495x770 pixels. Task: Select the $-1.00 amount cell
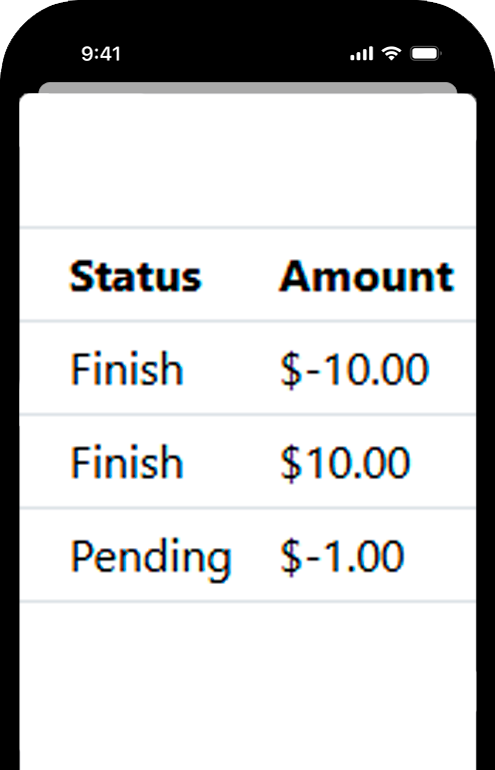(x=342, y=556)
